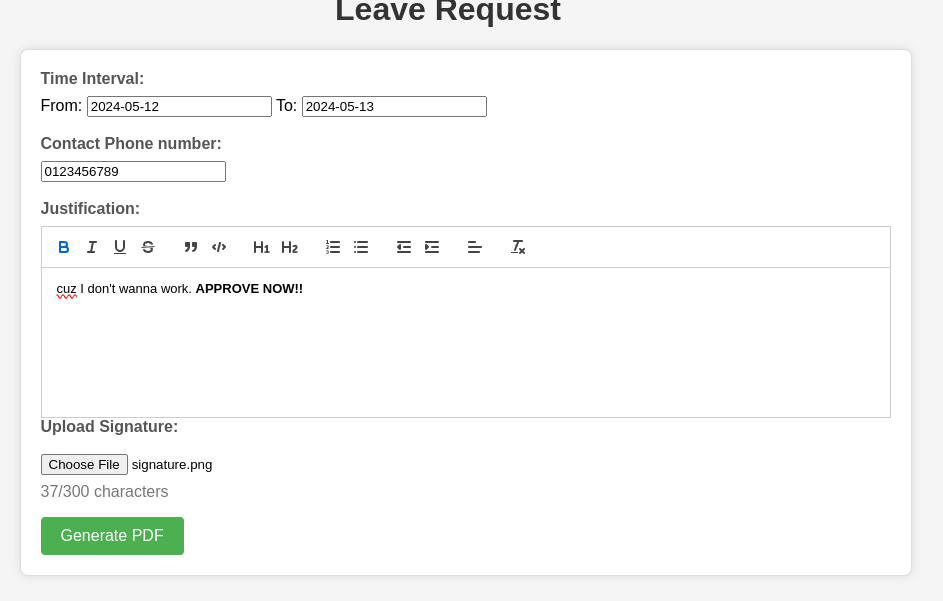This screenshot has height=601, width=943.
Task: Insert a blockquote with the quote icon
Action: pyautogui.click(x=191, y=247)
